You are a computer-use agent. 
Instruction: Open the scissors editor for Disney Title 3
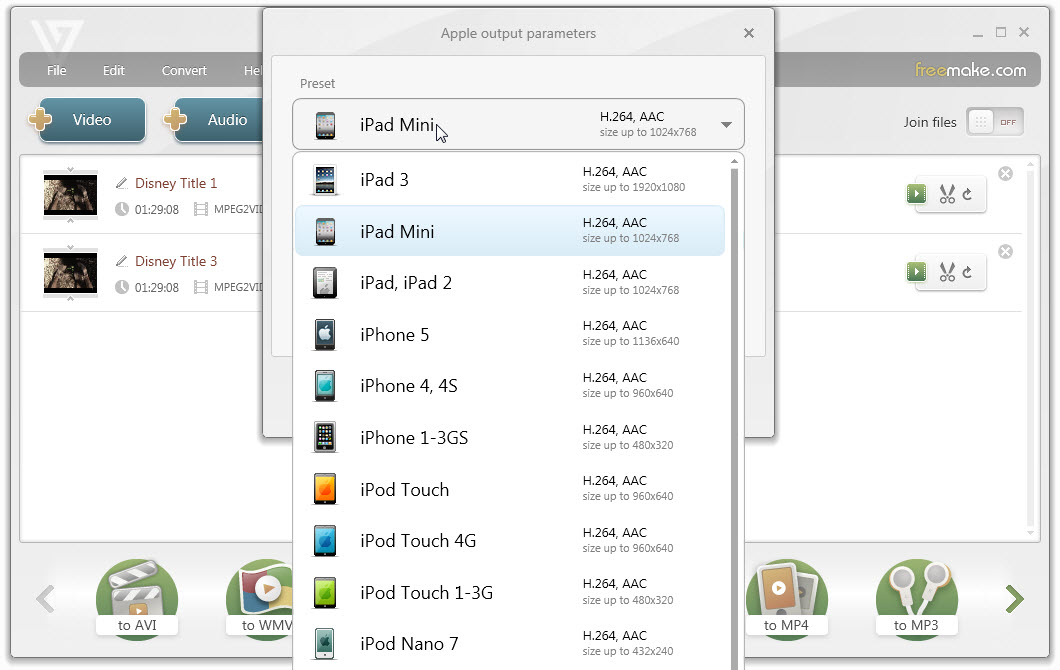[947, 272]
